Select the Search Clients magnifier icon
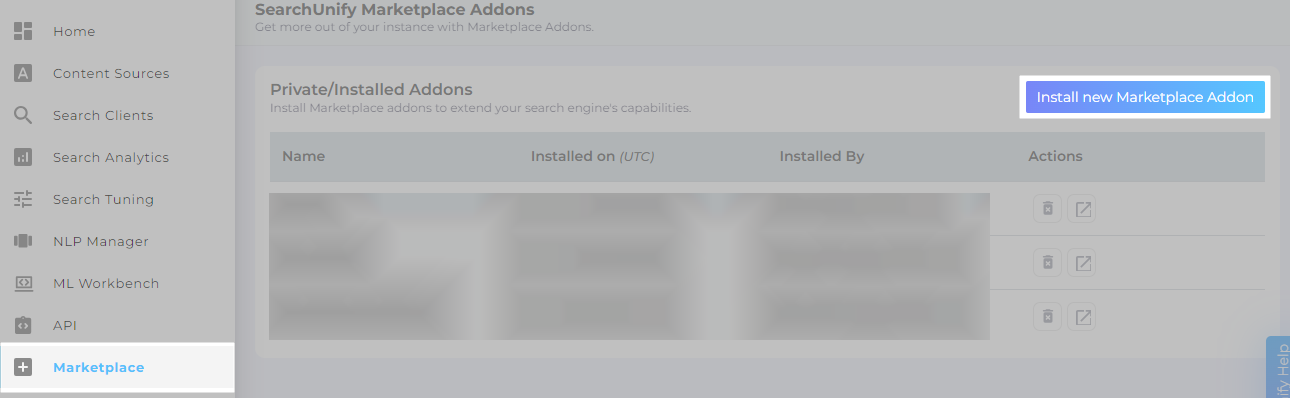1290x398 pixels. point(23,115)
